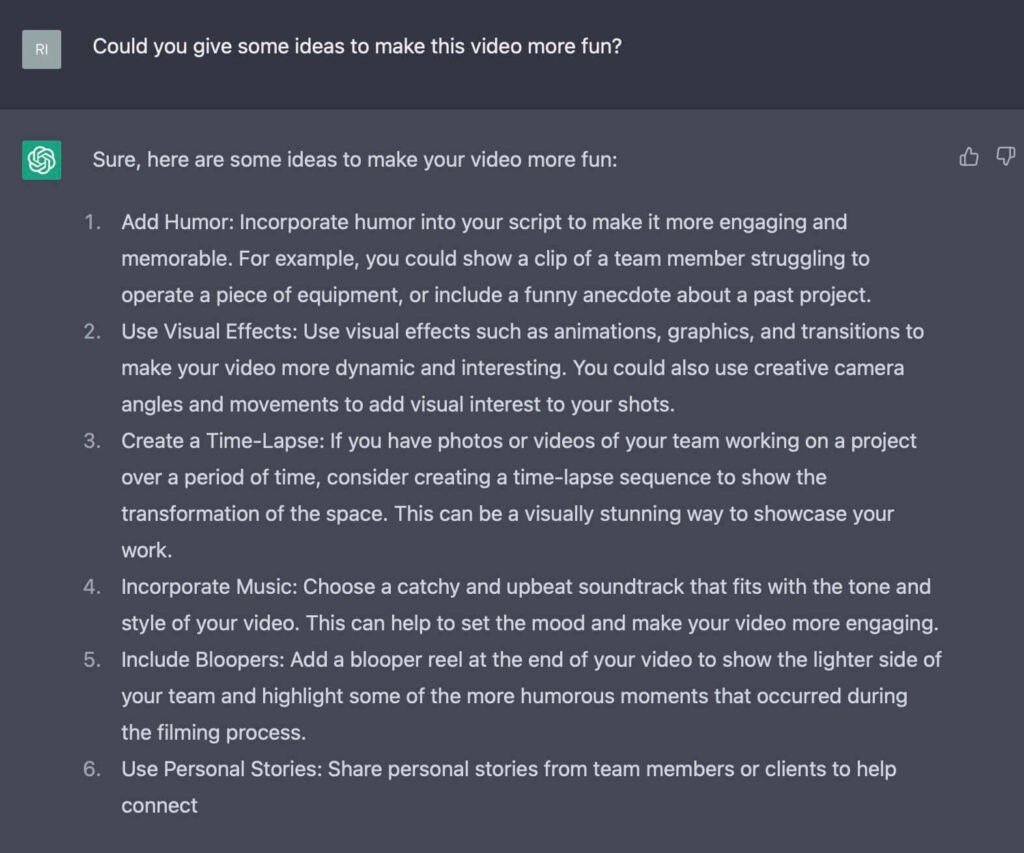This screenshot has height=853, width=1024.
Task: Click the 'Include Bloopers' list item
Action: (x=532, y=696)
